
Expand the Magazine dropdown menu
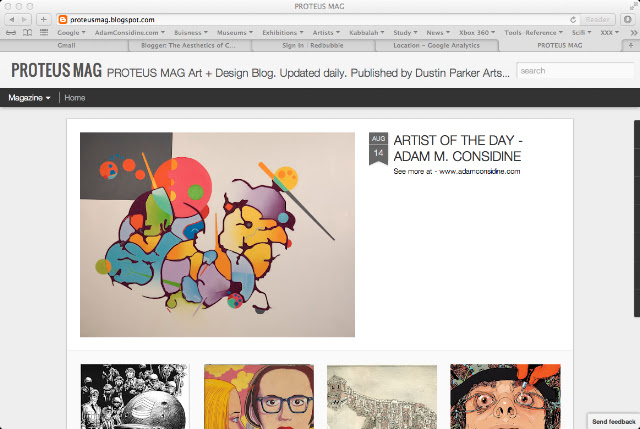[x=29, y=98]
